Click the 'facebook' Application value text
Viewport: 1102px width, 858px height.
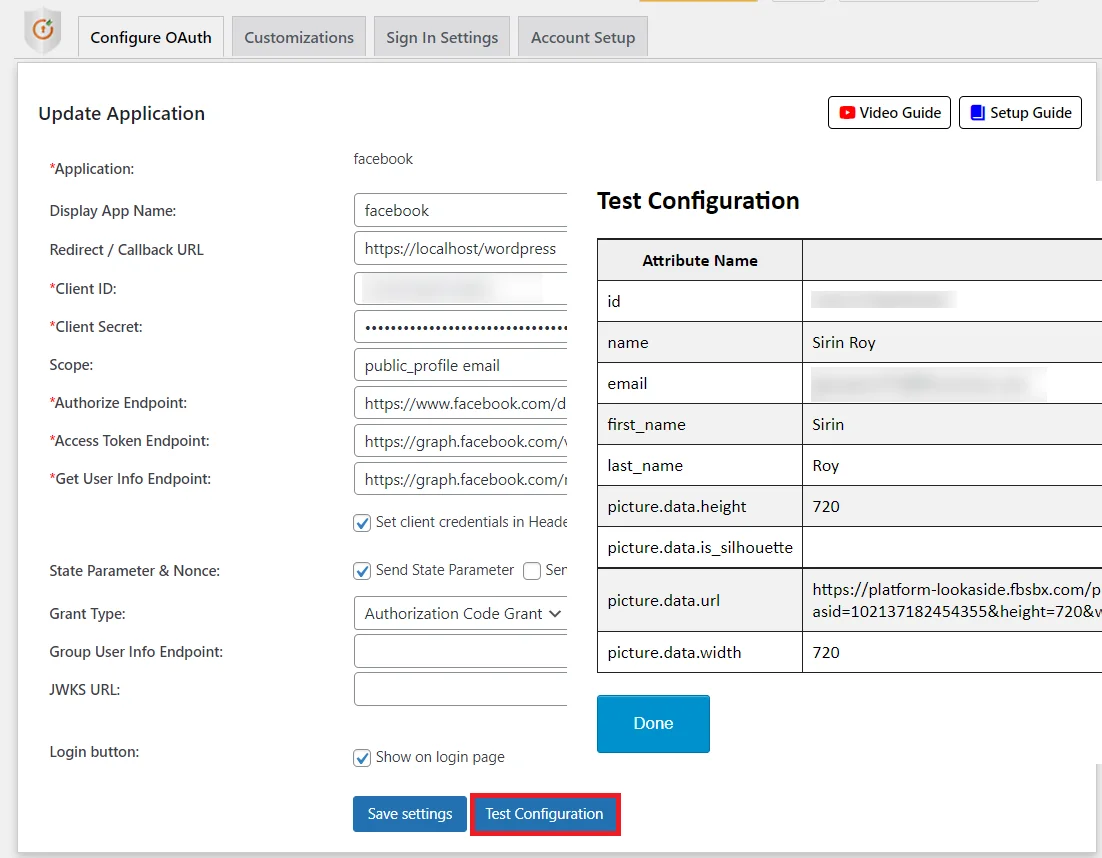[x=383, y=159]
